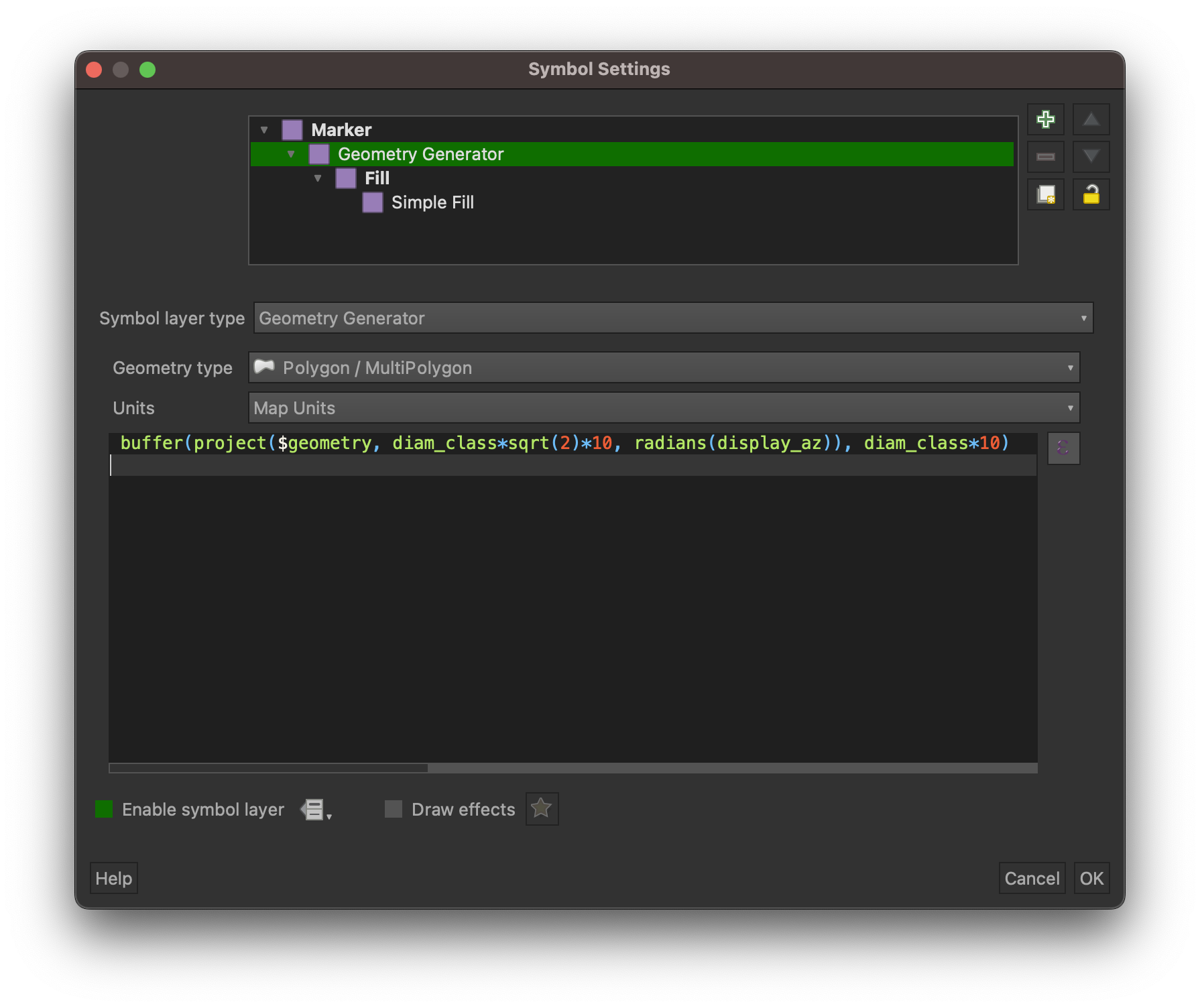Click the Help button
The width and height of the screenshot is (1200, 1008).
(x=114, y=878)
